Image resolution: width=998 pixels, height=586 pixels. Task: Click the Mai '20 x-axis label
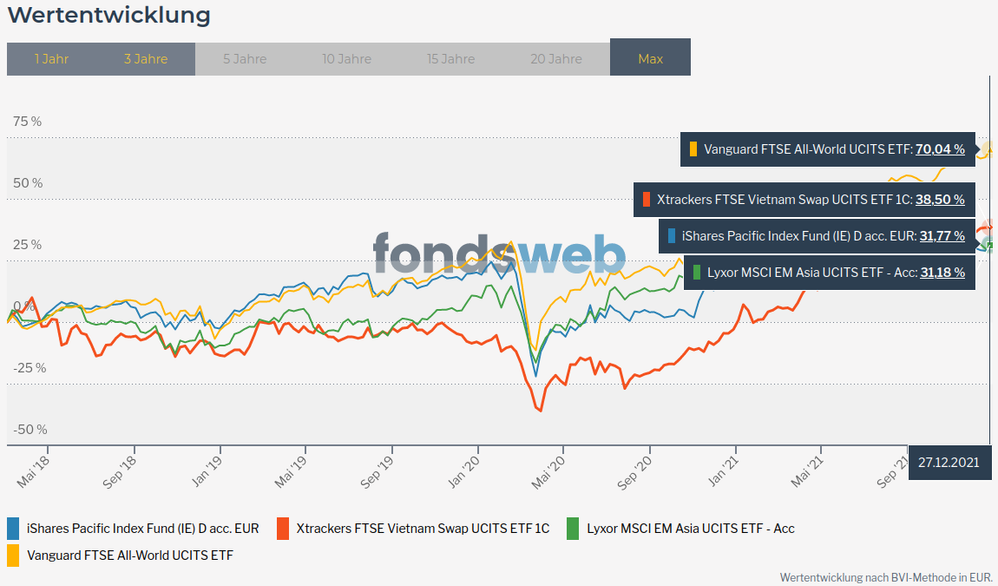[x=549, y=472]
